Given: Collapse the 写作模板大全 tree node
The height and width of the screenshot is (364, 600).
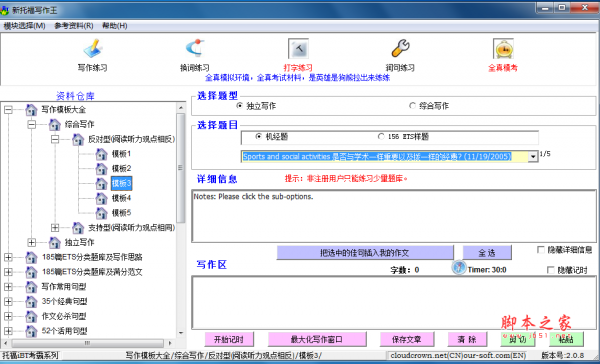Looking at the screenshot, I should coord(8,110).
